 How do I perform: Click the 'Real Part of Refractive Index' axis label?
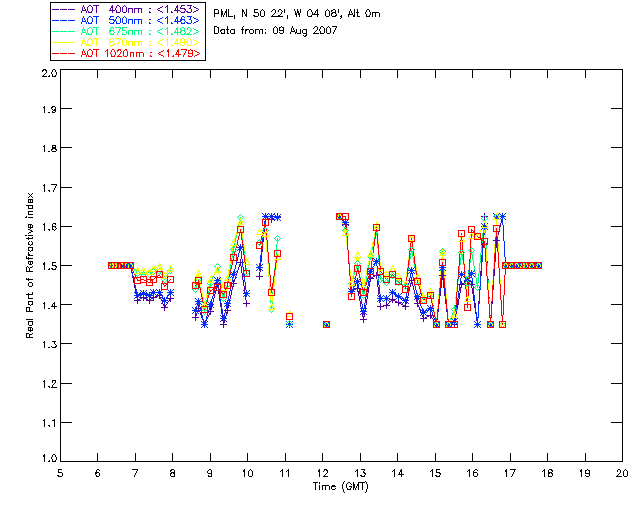(x=30, y=265)
